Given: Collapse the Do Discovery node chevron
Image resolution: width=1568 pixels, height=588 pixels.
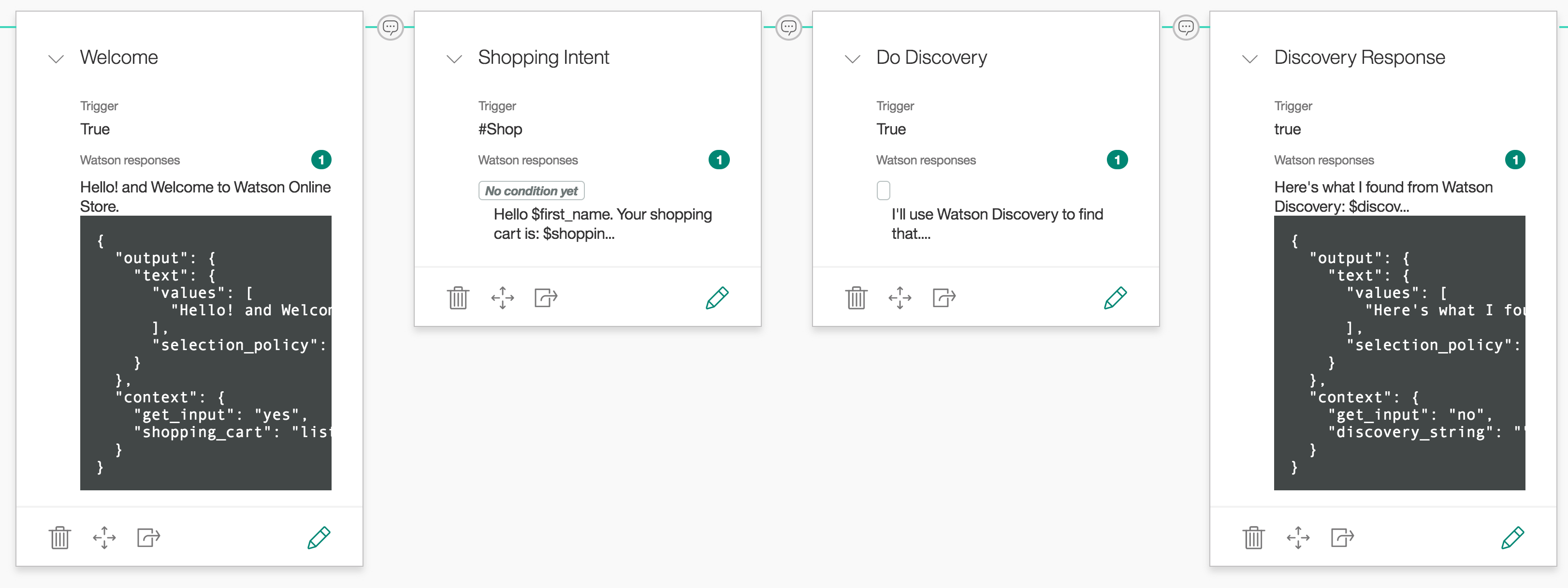Looking at the screenshot, I should 852,59.
